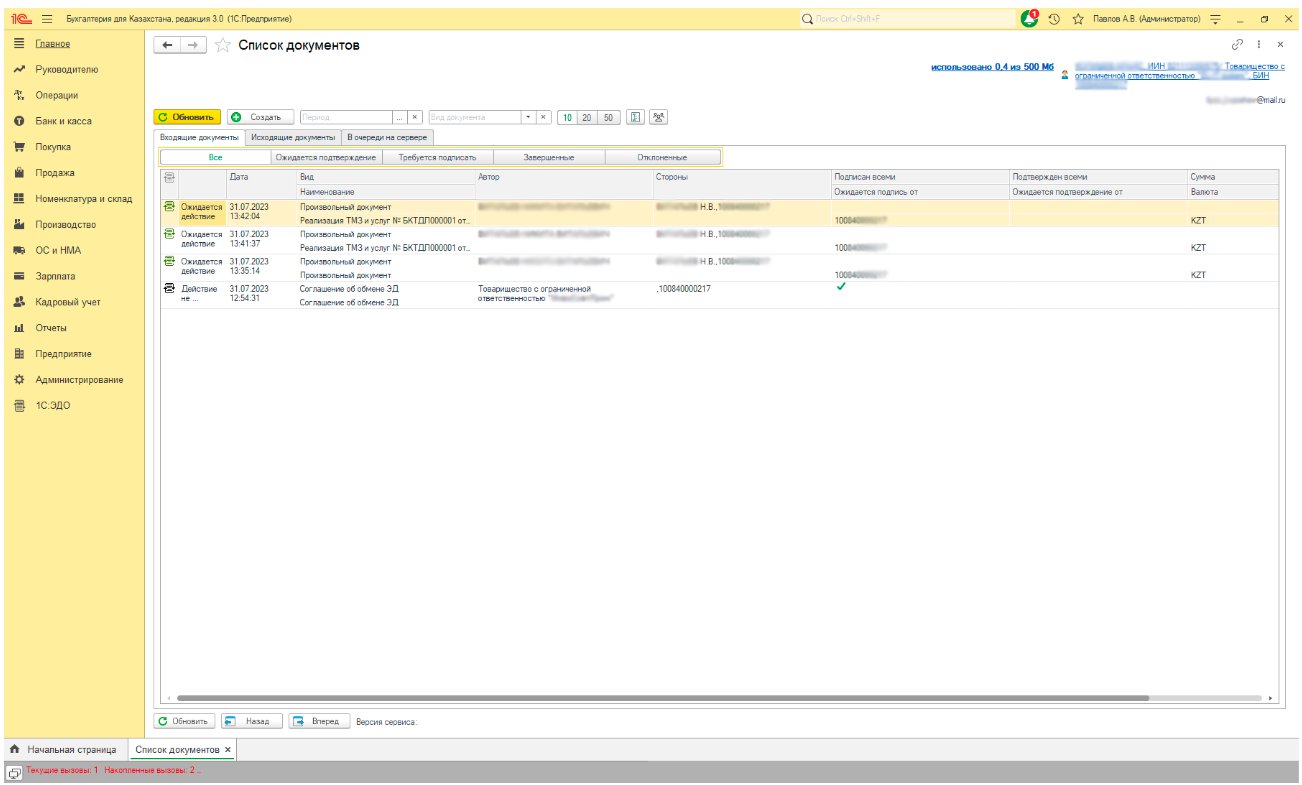Add Список документов to favorites star

pyautogui.click(x=223, y=46)
